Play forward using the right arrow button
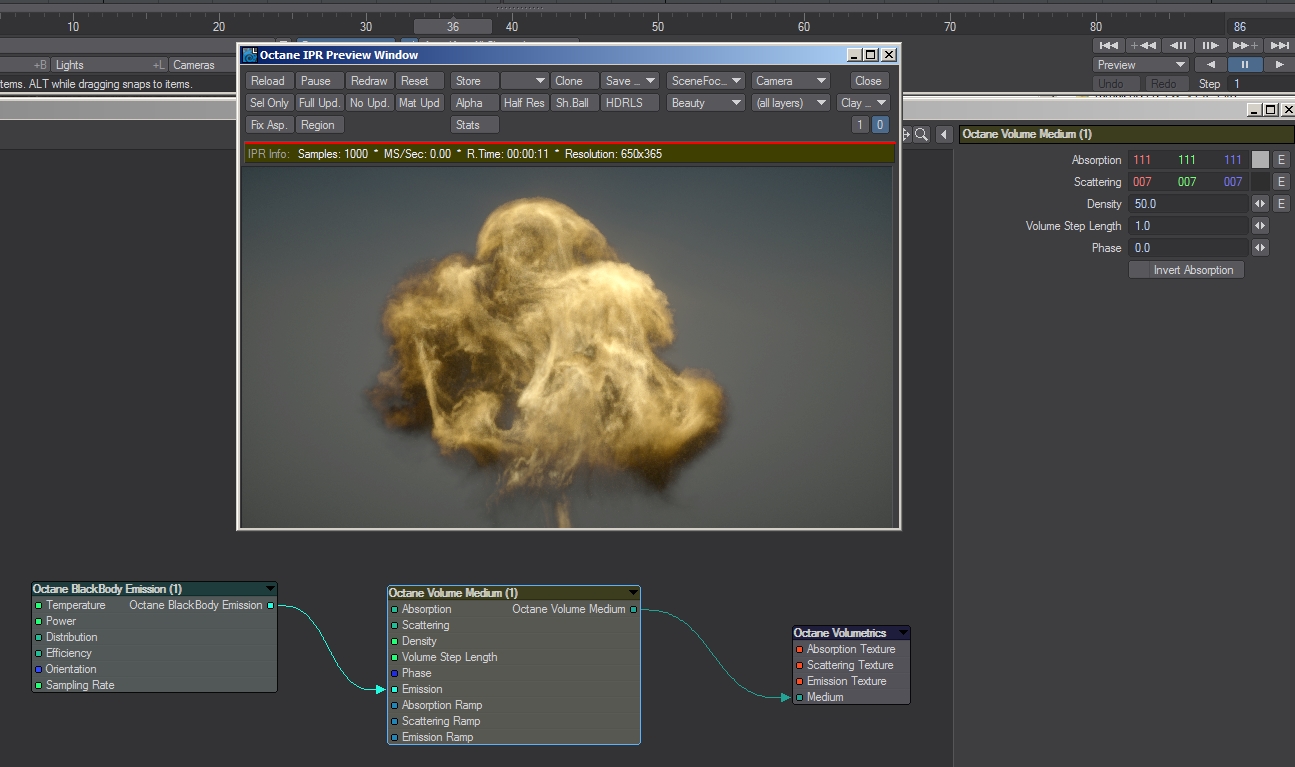 point(1278,65)
